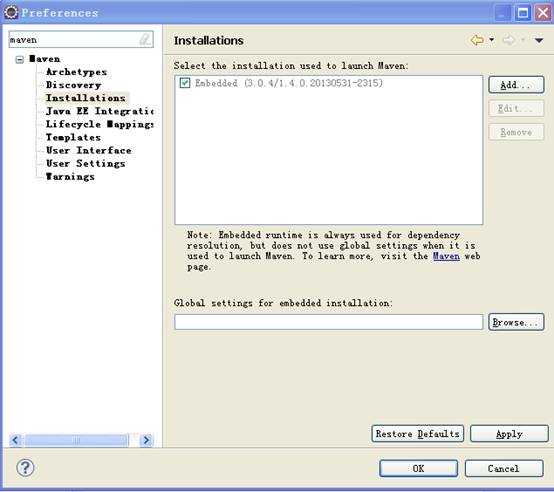The image size is (554, 492).
Task: Maximize the Preferences window
Action: coord(523,13)
